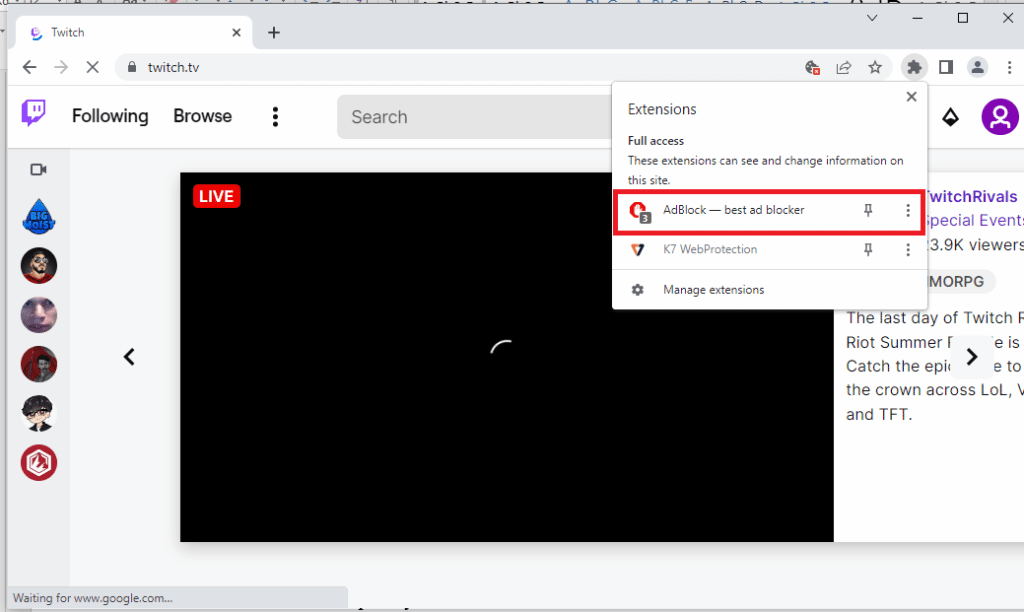Click the featured stream video player
1024x612 pixels.
pyautogui.click(x=507, y=357)
